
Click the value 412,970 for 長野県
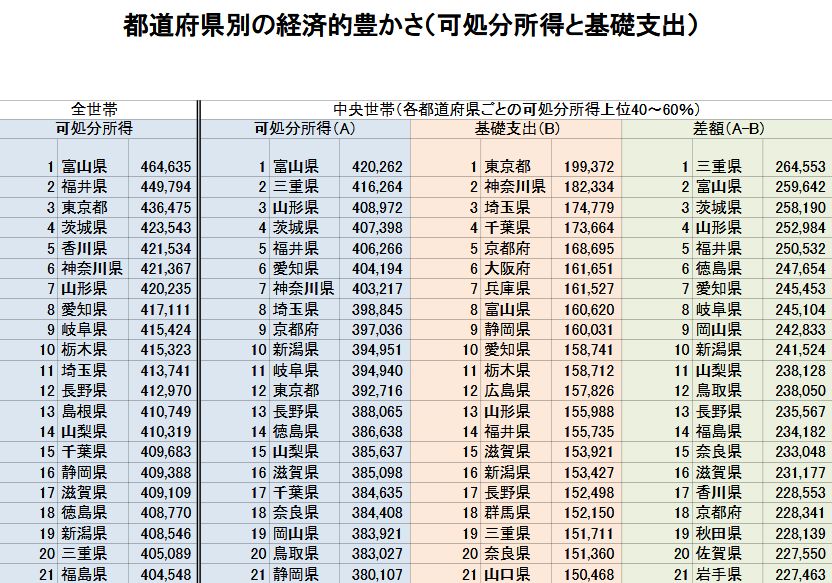pyautogui.click(x=166, y=390)
